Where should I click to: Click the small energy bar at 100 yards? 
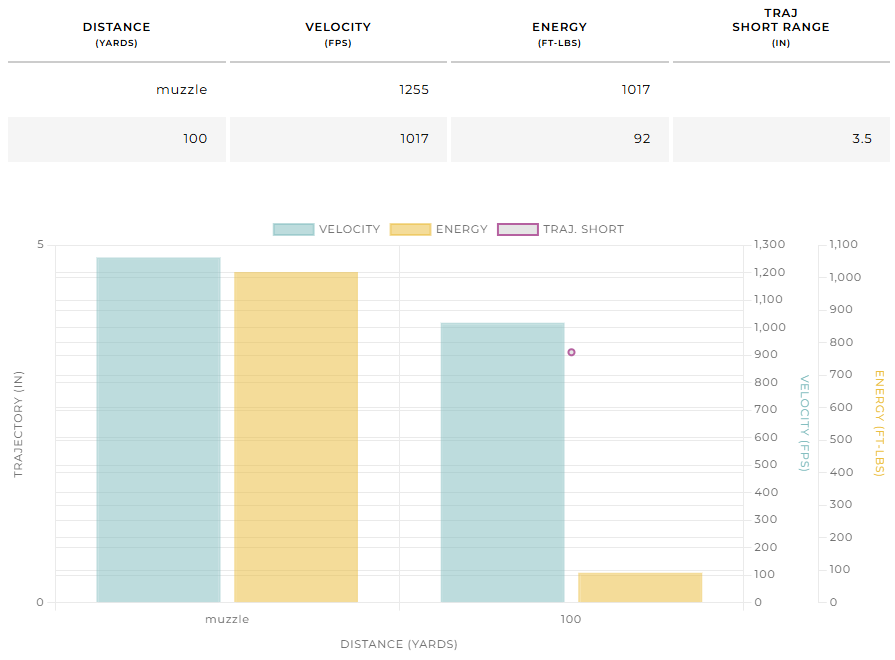[x=640, y=587]
